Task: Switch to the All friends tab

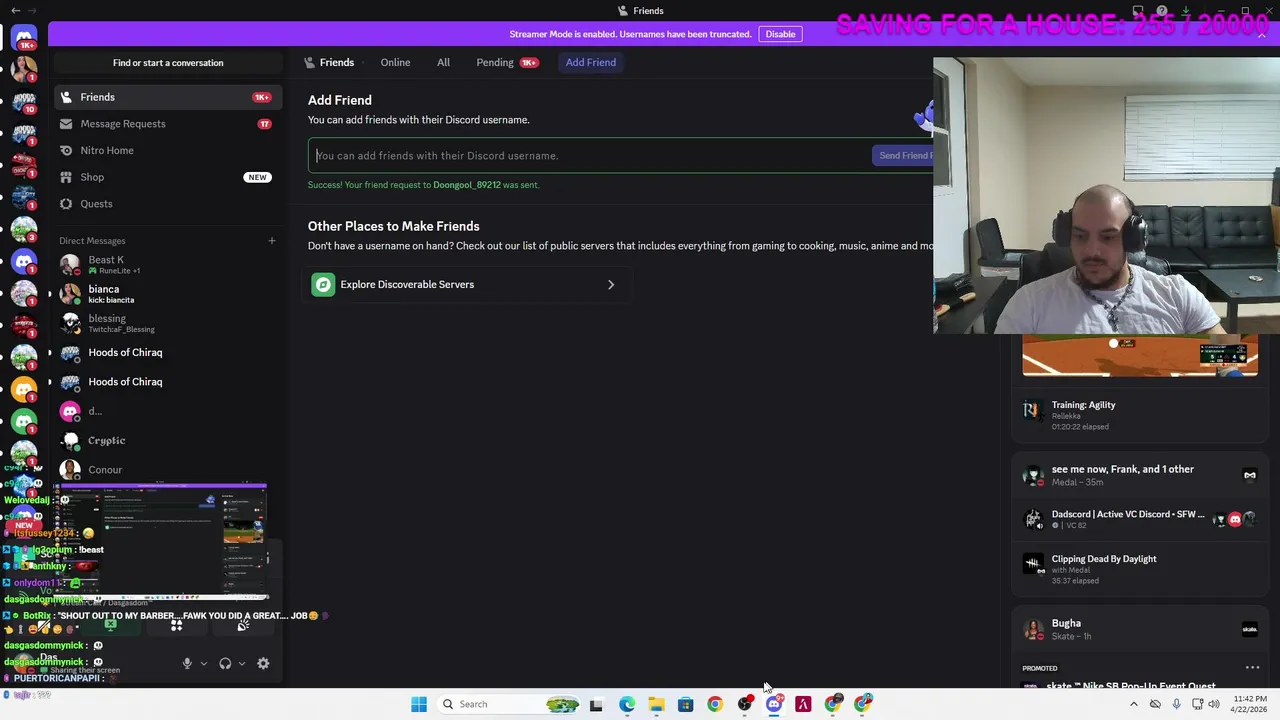Action: pyautogui.click(x=443, y=62)
